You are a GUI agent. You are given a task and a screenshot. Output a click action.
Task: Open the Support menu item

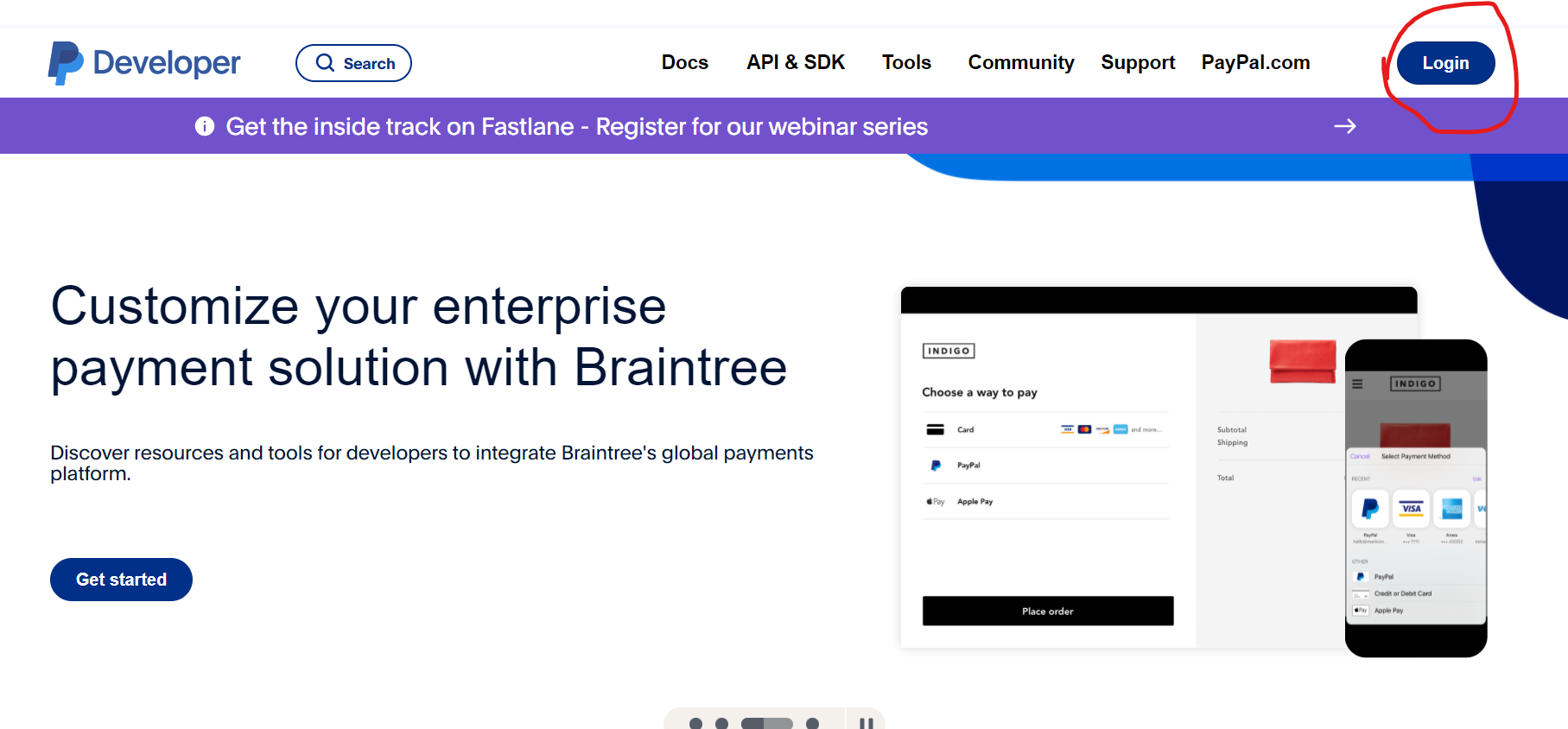pos(1138,62)
